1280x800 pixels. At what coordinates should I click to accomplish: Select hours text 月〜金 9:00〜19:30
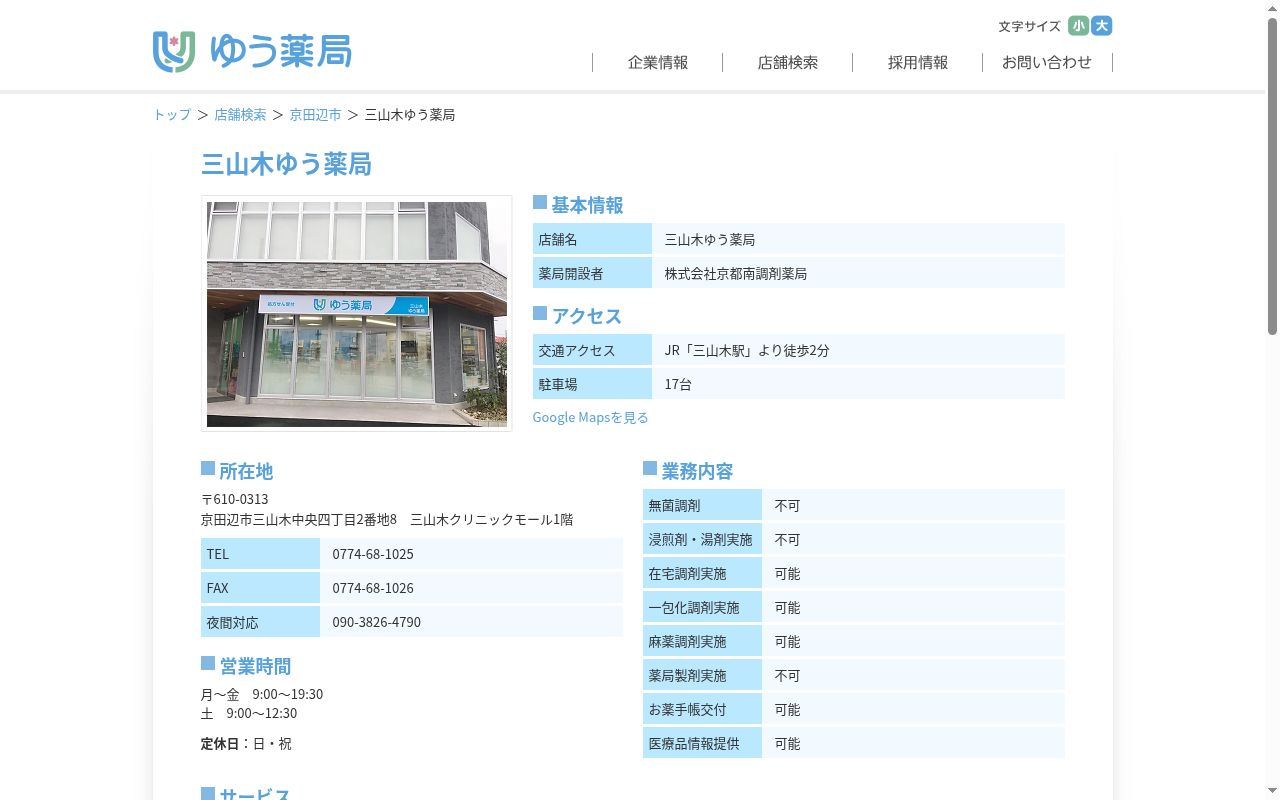[x=262, y=694]
